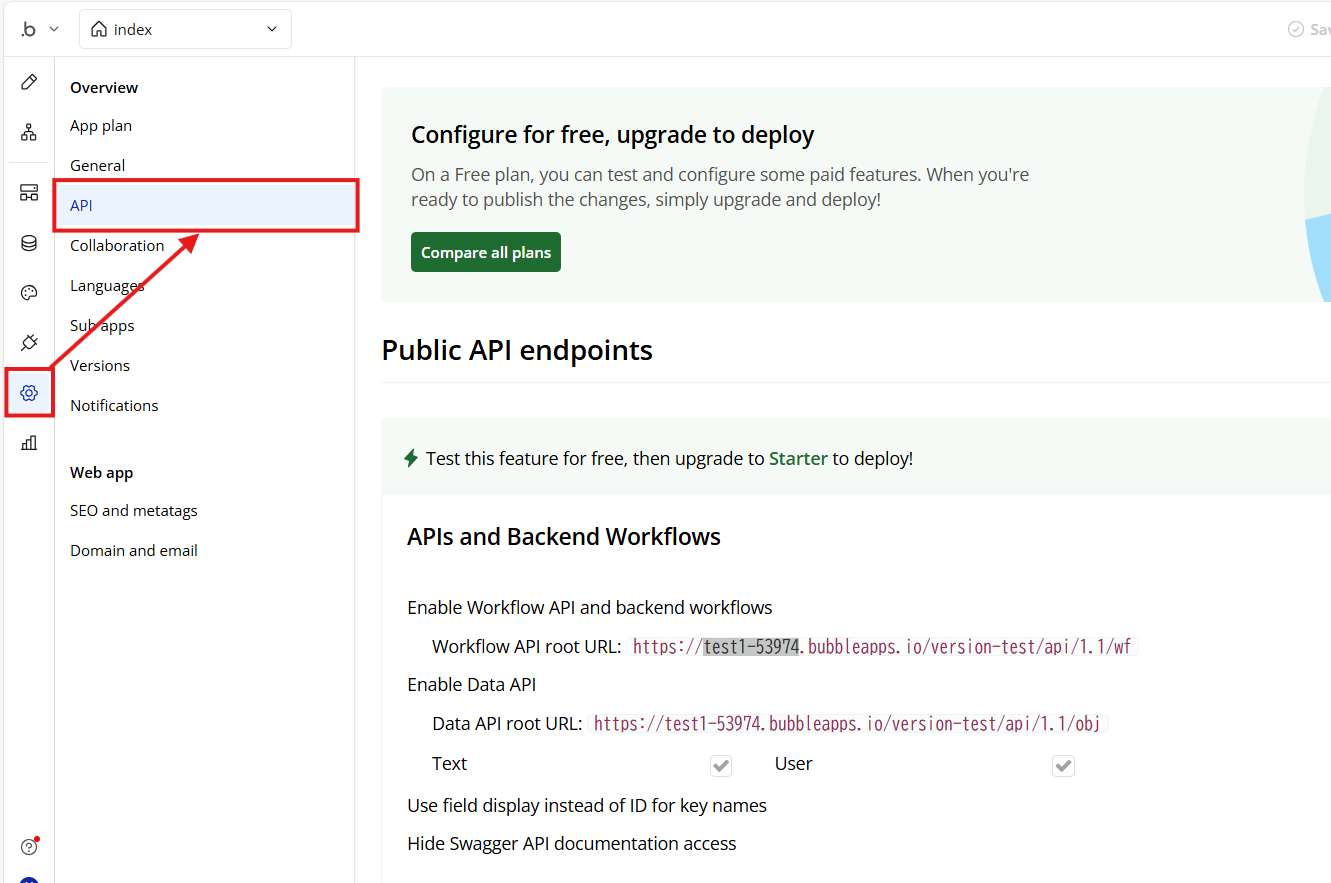Toggle the User data type checkbox

tap(1063, 766)
